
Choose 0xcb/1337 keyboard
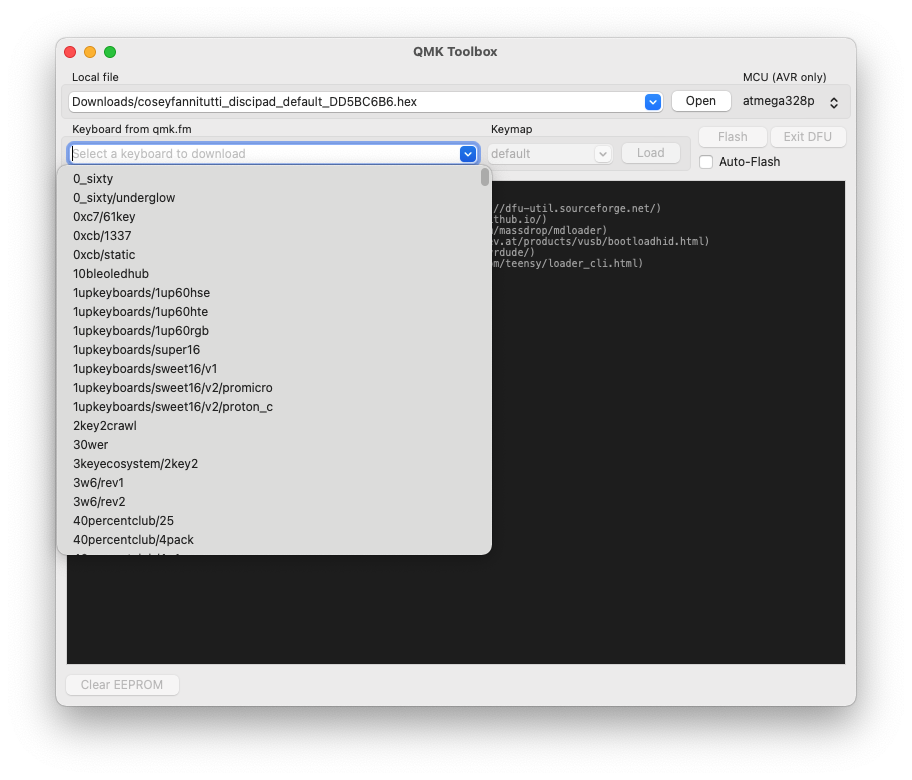pyautogui.click(x=274, y=236)
